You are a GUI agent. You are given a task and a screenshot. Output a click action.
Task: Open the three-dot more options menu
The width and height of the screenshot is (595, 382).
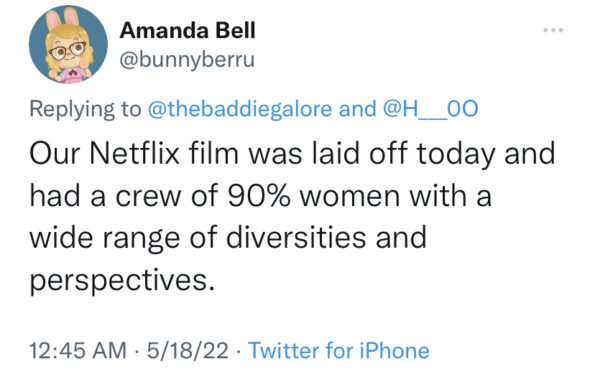(553, 30)
